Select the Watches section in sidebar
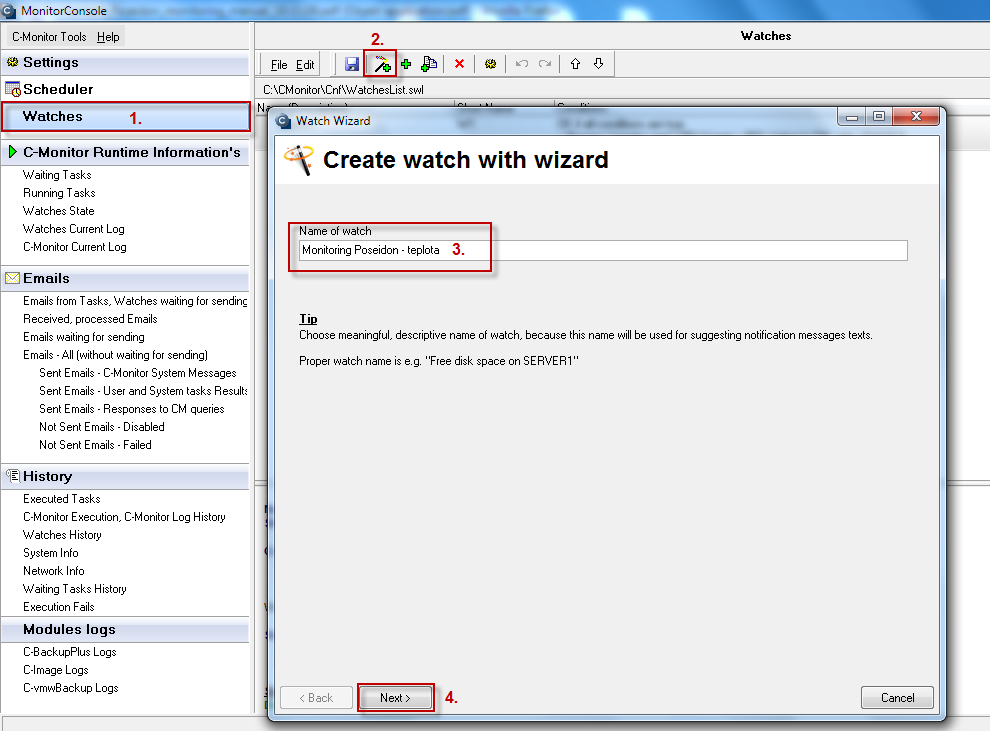The width and height of the screenshot is (990, 731). [126, 117]
